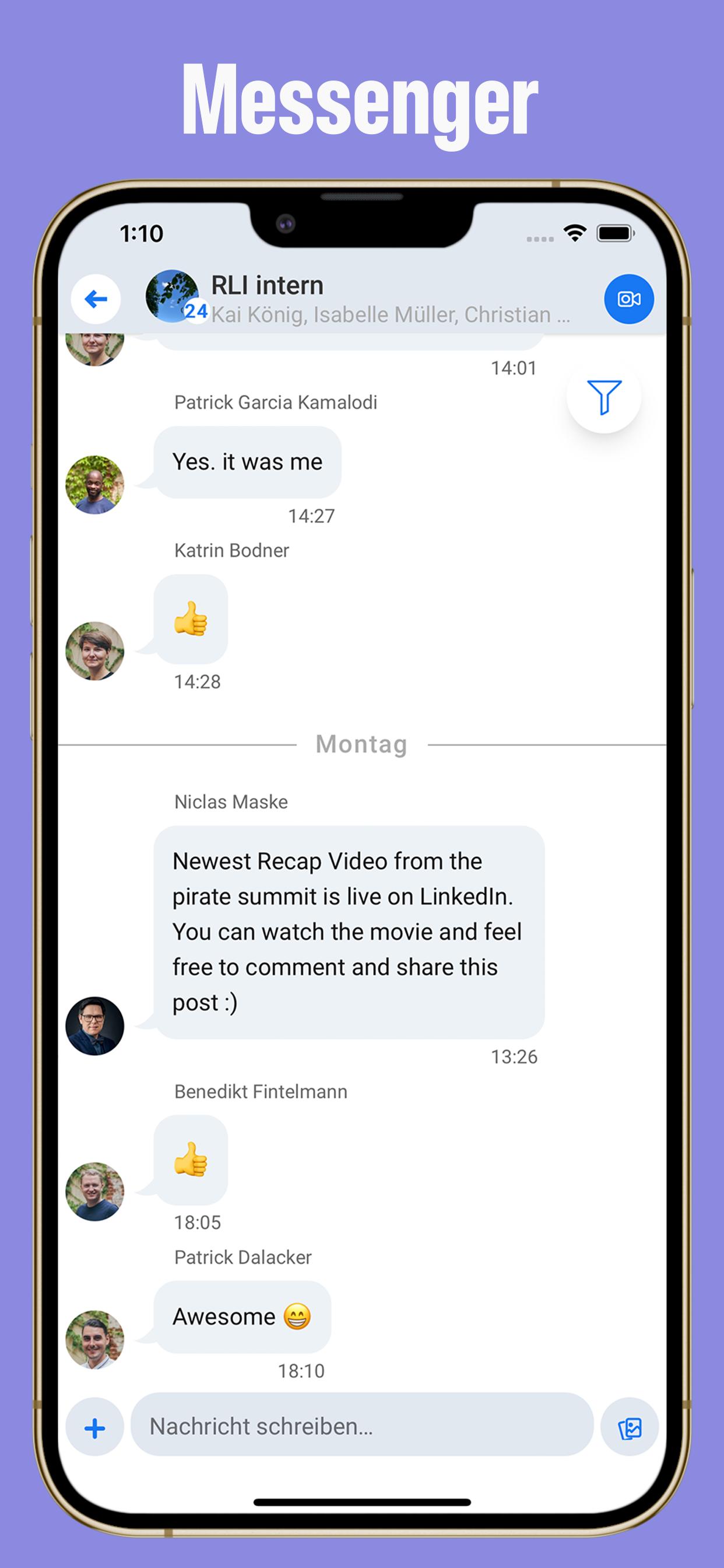This screenshot has height=1568, width=724.
Task: Select Benedikt's thumbs-up message
Action: point(191,1160)
